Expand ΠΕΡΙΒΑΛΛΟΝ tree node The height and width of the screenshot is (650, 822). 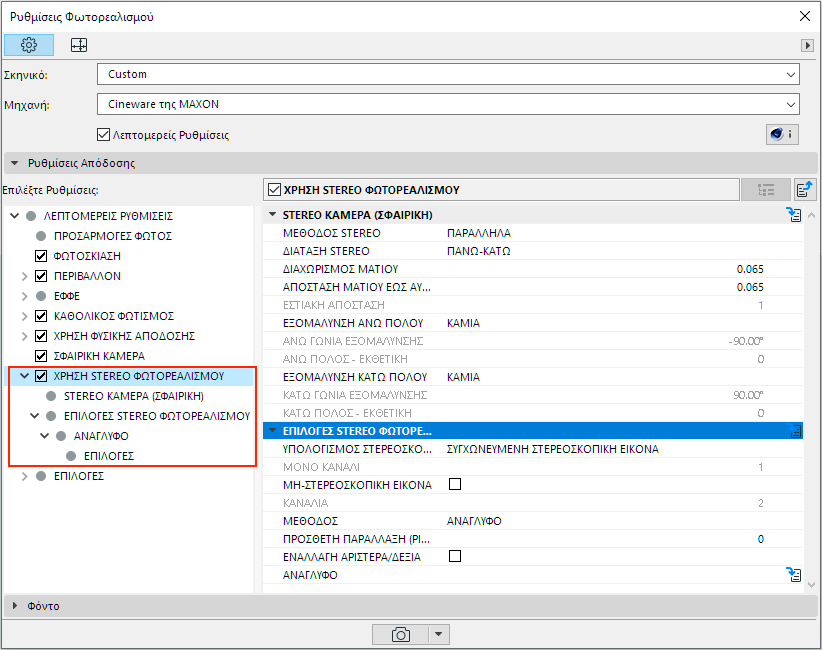(24, 276)
